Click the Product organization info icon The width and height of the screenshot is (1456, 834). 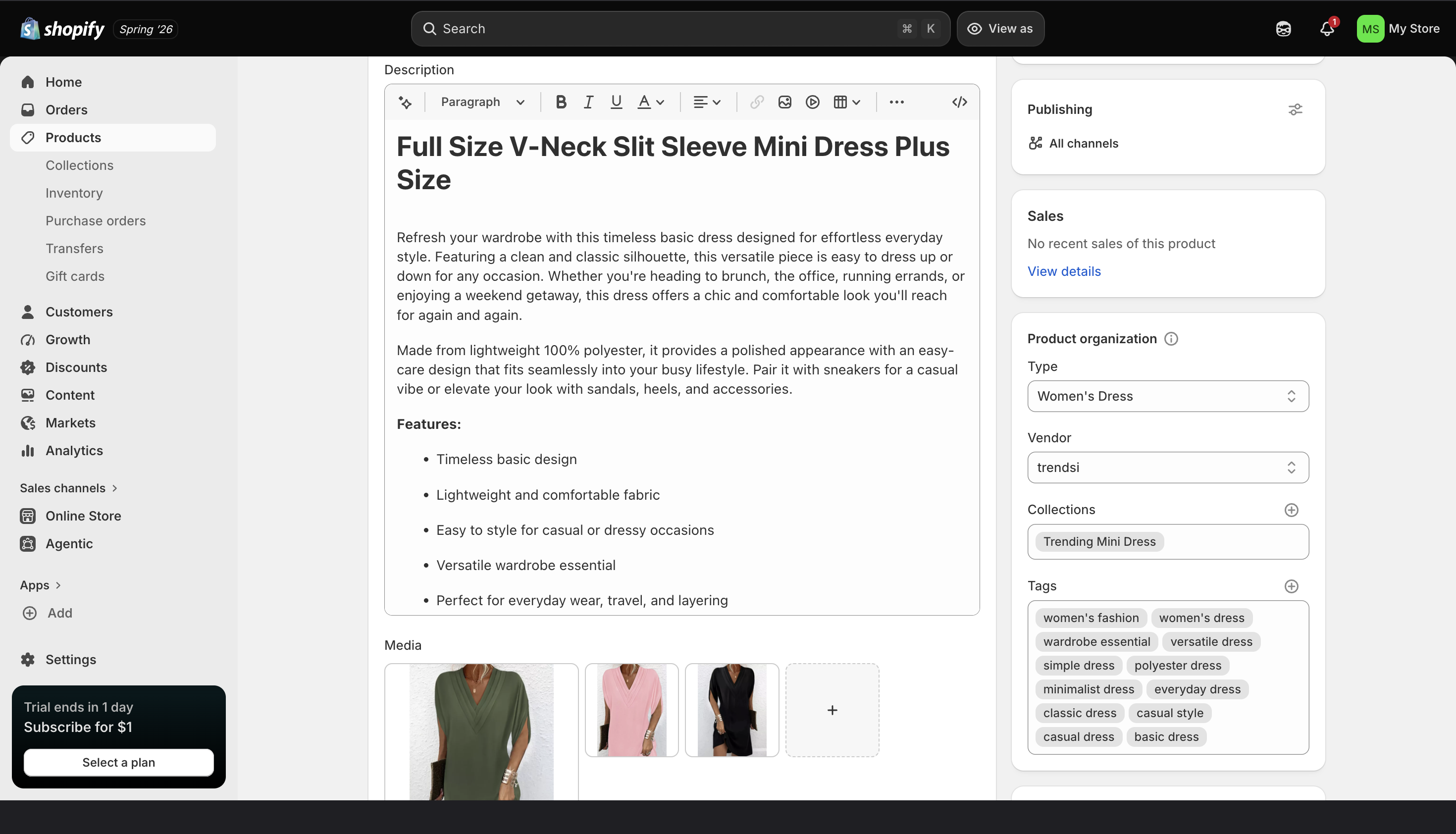coord(1171,339)
